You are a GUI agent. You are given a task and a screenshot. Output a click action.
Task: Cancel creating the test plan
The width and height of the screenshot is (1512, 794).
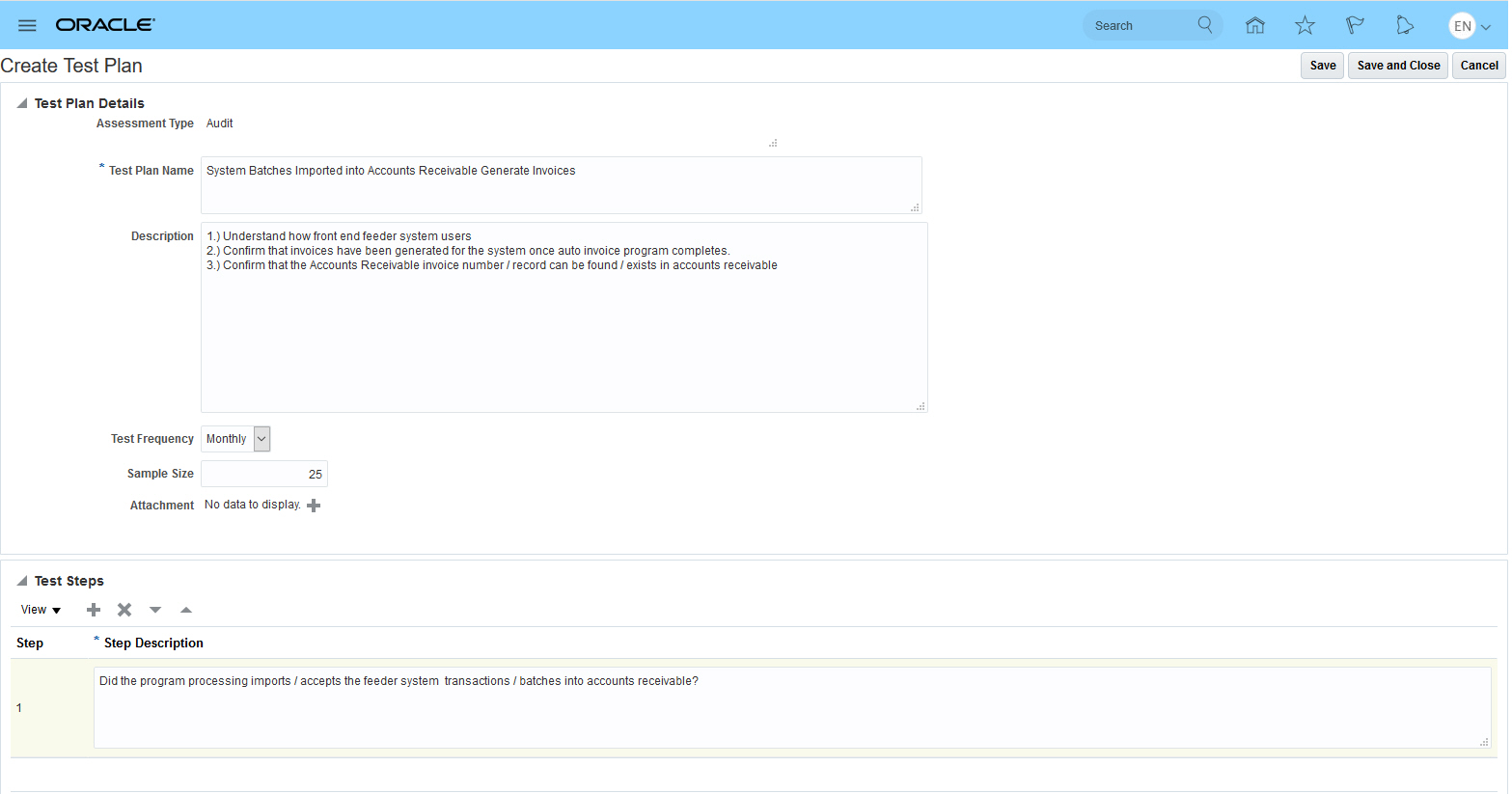[1478, 65]
